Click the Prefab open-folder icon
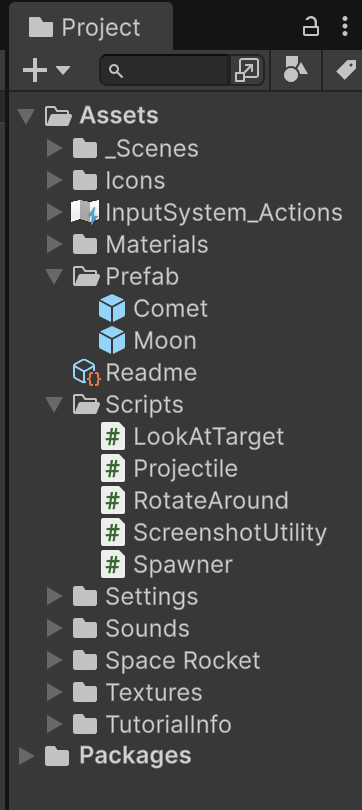 click(86, 276)
